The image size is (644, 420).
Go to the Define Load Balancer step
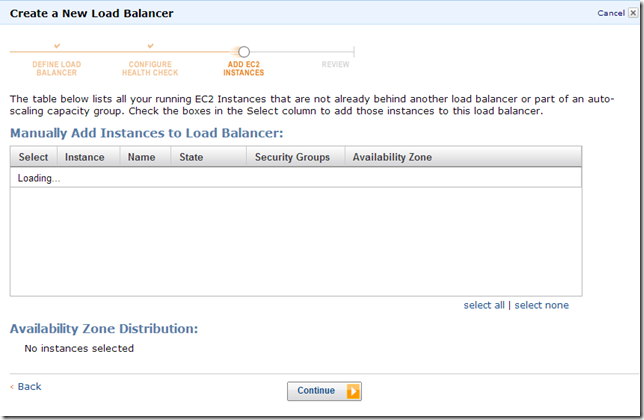click(57, 69)
